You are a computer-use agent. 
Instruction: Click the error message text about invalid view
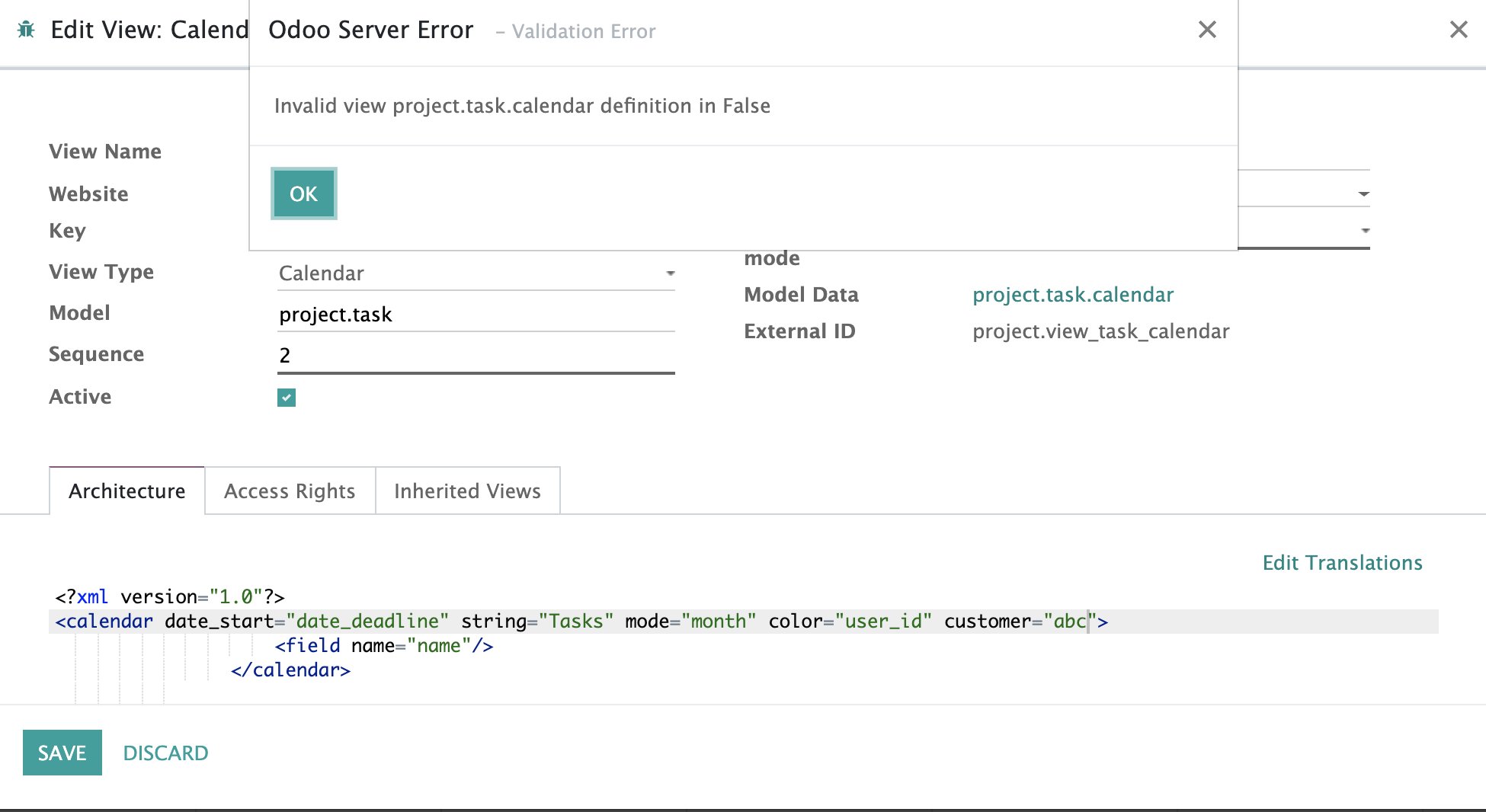[522, 106]
